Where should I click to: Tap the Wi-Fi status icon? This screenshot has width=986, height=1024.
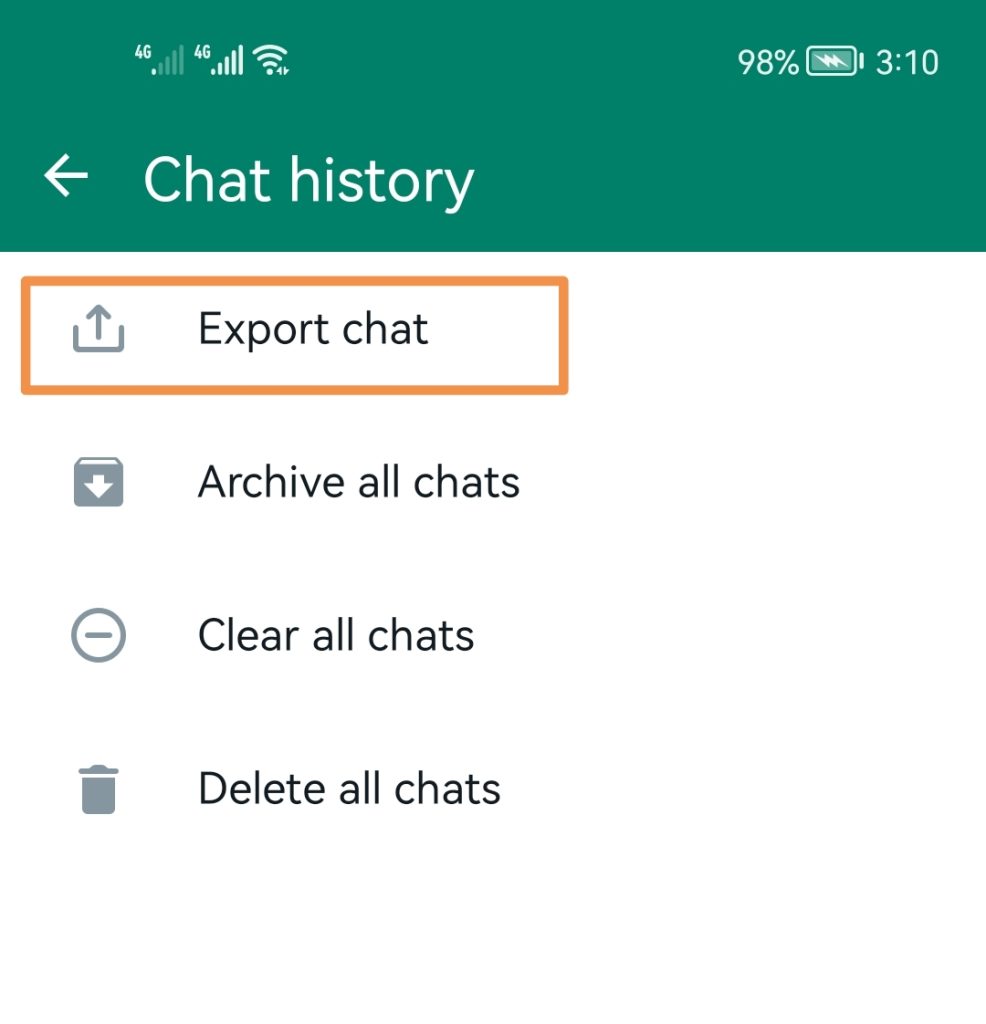click(x=272, y=61)
